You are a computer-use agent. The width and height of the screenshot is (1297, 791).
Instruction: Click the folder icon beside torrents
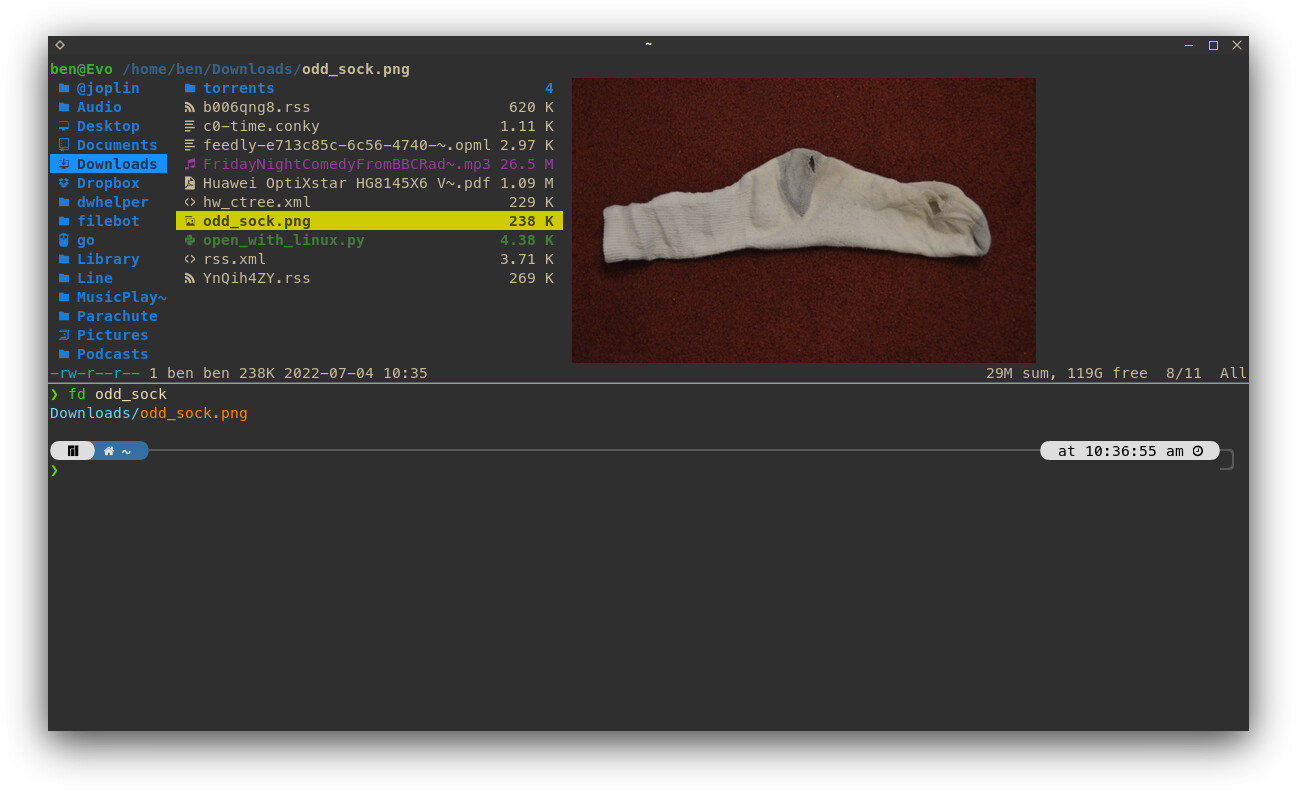[189, 87]
